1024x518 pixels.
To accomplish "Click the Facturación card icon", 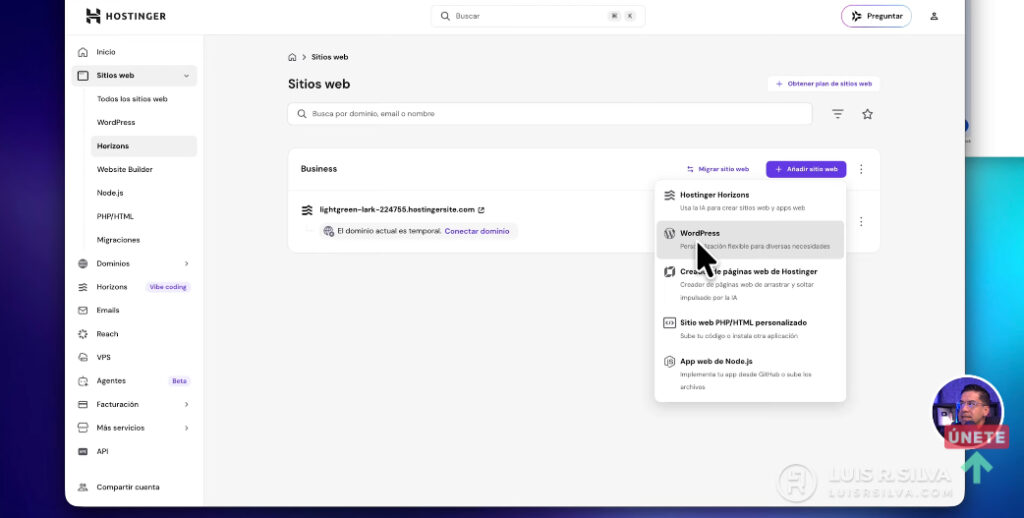I will point(83,405).
